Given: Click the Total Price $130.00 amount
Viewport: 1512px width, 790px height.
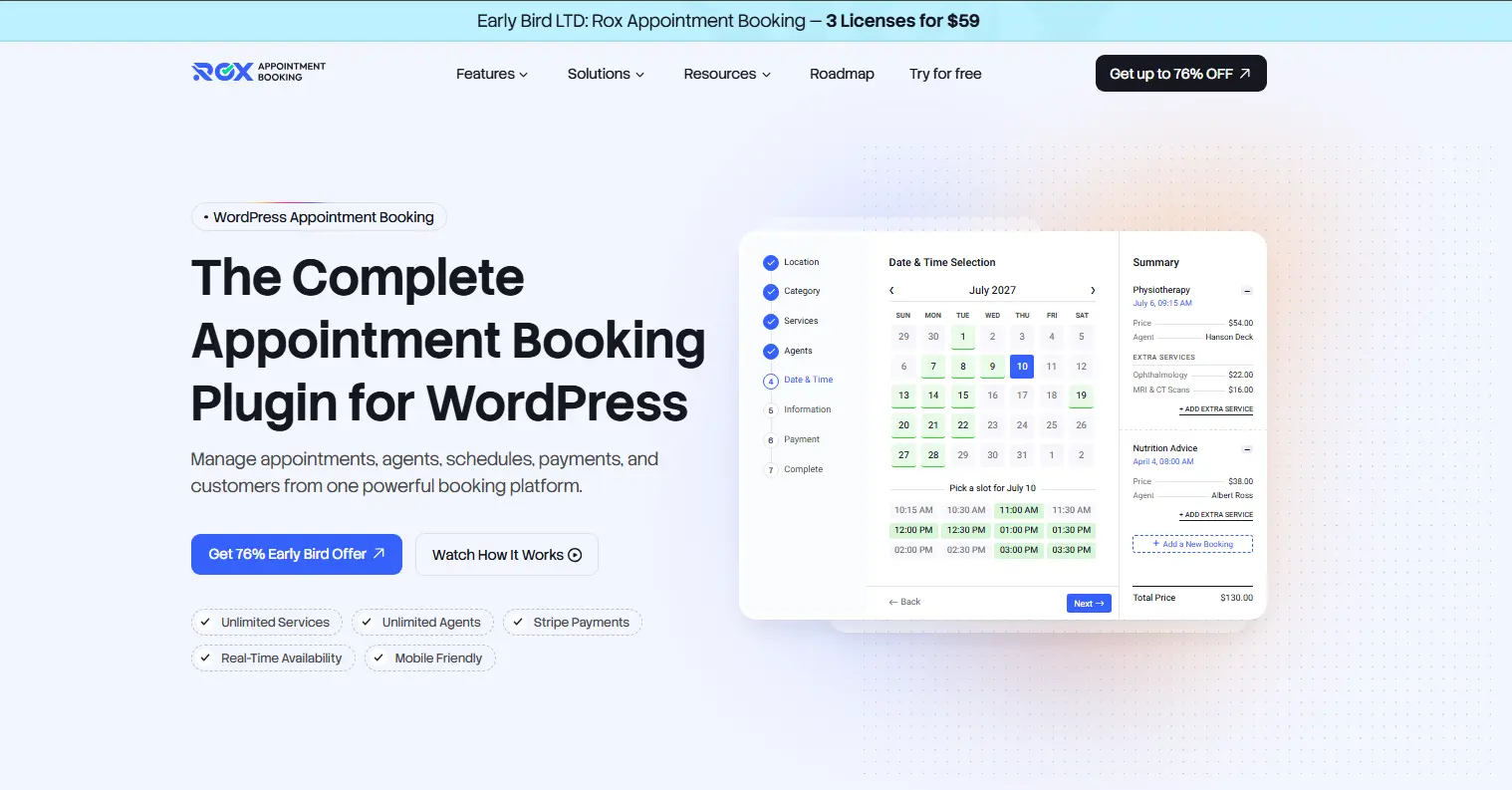Looking at the screenshot, I should point(1237,598).
